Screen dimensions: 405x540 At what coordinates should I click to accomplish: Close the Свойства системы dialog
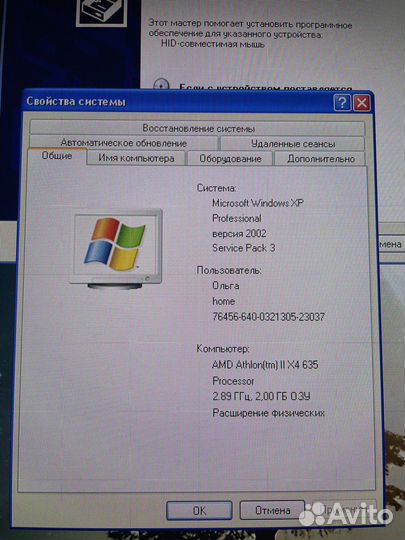pos(362,103)
